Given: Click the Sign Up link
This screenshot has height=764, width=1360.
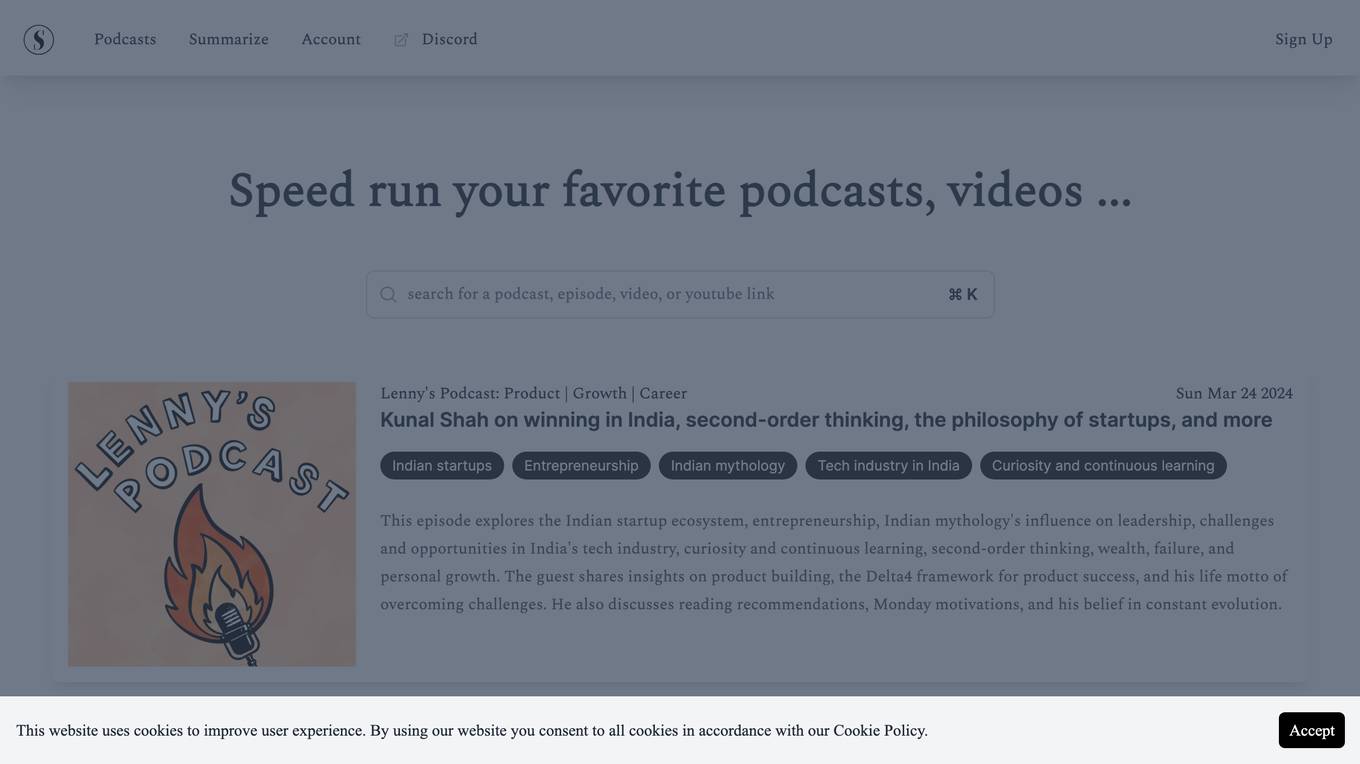Looking at the screenshot, I should pos(1303,39).
